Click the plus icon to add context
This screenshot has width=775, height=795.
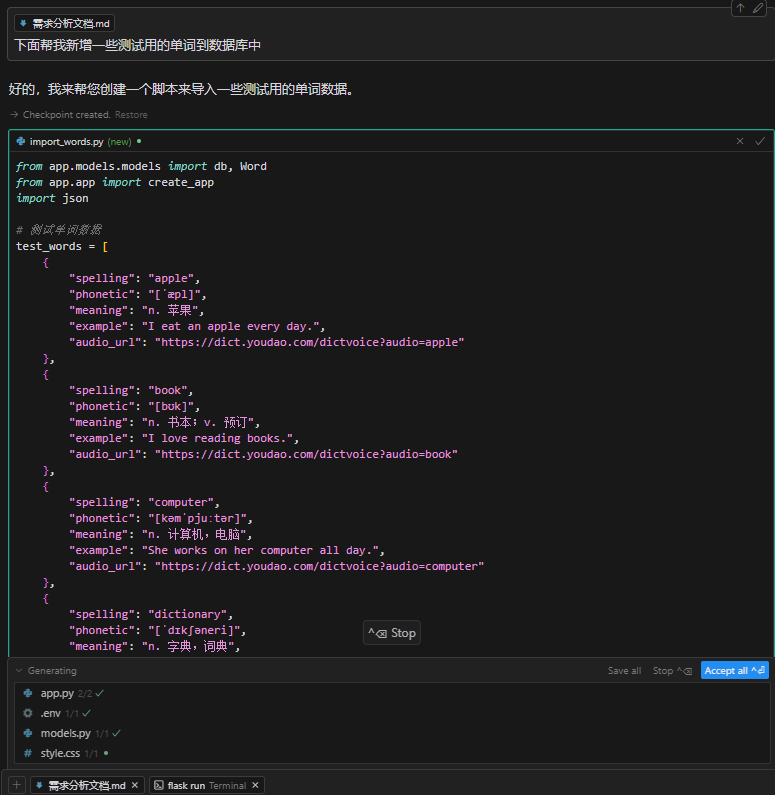point(16,785)
